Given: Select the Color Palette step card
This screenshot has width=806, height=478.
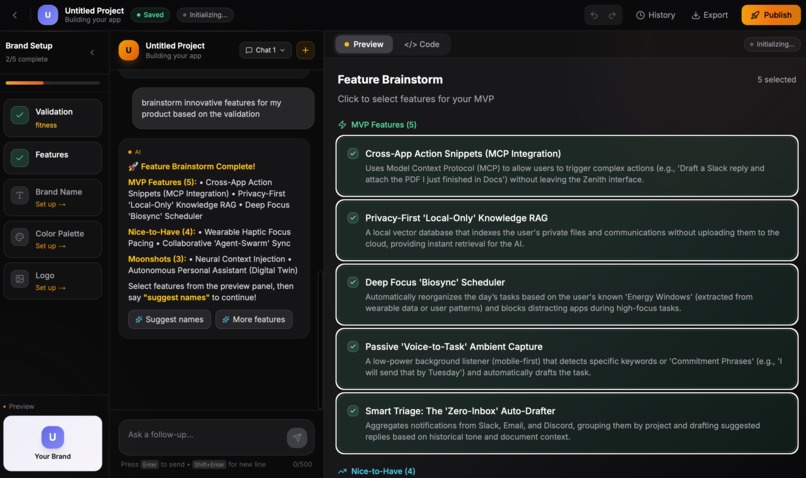Looking at the screenshot, I should 53,239.
